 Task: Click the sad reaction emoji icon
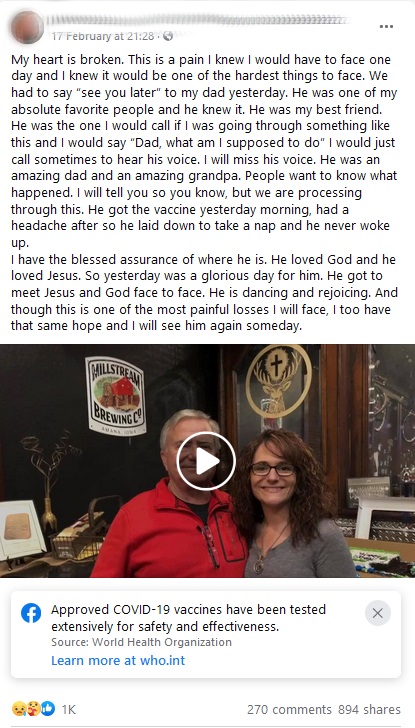(x=19, y=708)
